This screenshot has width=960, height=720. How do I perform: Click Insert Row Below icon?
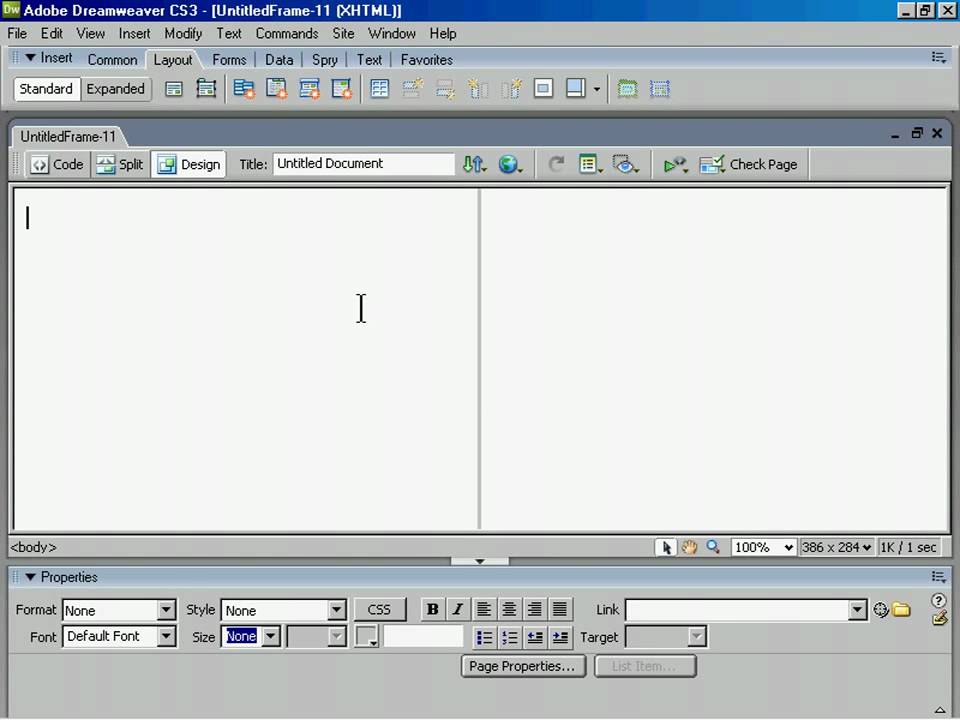(445, 89)
